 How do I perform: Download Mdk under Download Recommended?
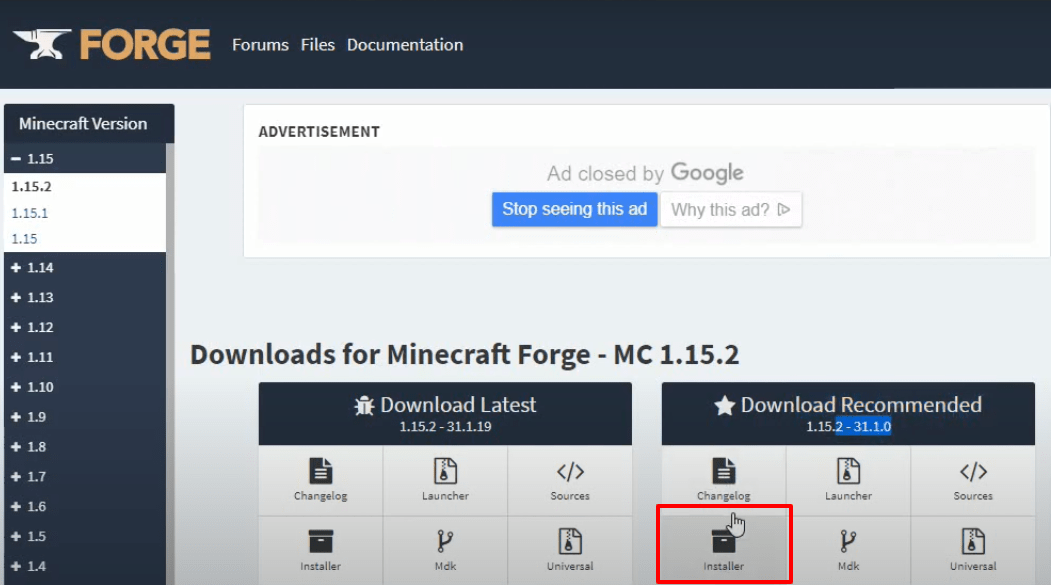coord(848,550)
